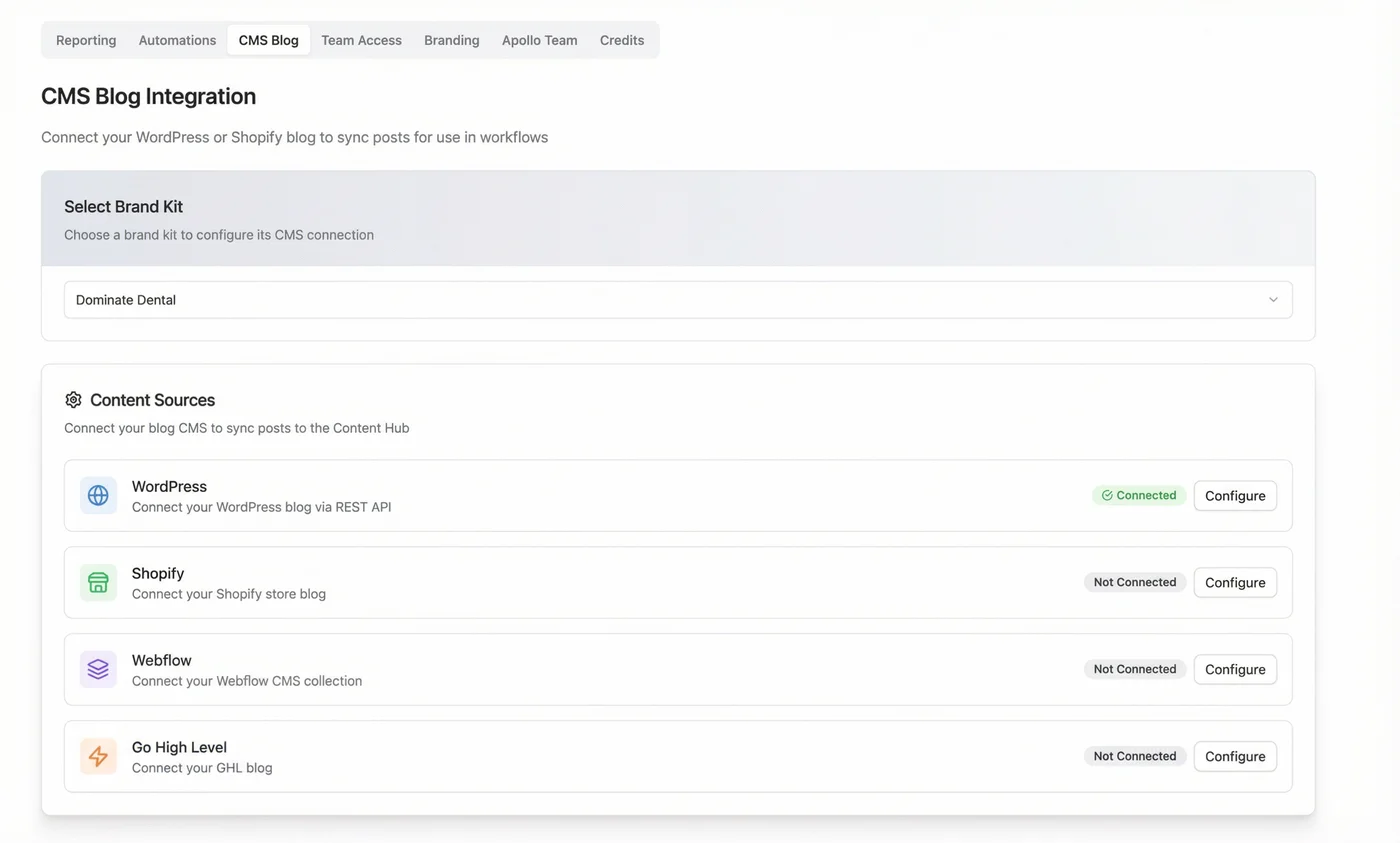Click the green Connected status badge for WordPress

click(x=1139, y=495)
